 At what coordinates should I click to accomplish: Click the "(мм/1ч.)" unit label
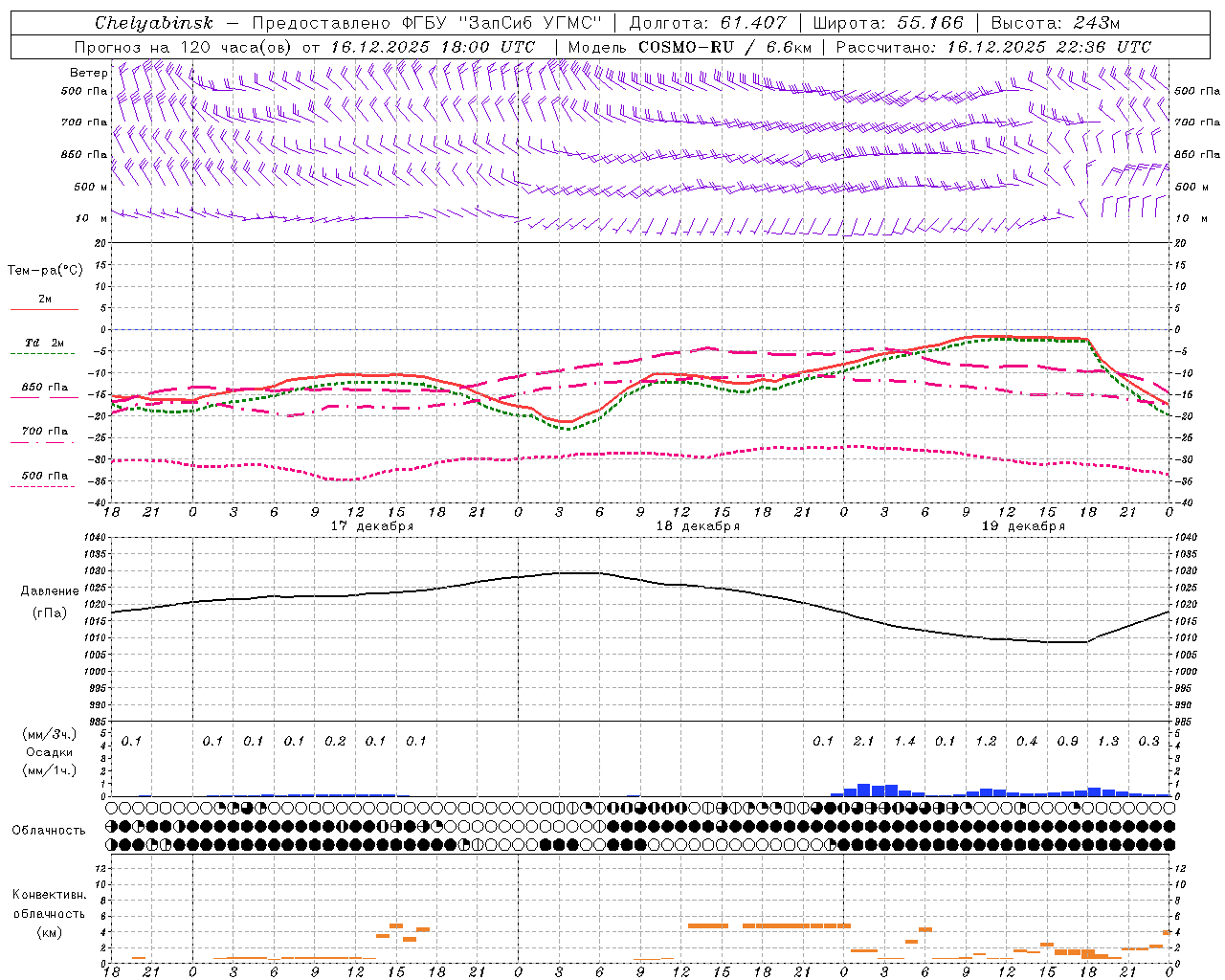[x=49, y=770]
